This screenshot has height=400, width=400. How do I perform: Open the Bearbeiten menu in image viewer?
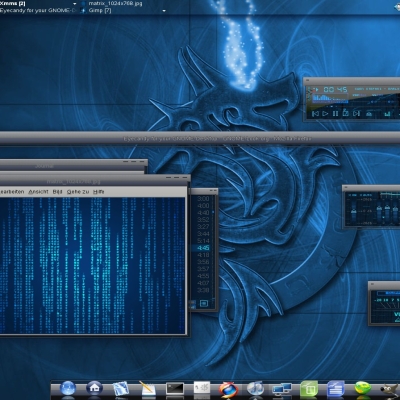coord(12,192)
